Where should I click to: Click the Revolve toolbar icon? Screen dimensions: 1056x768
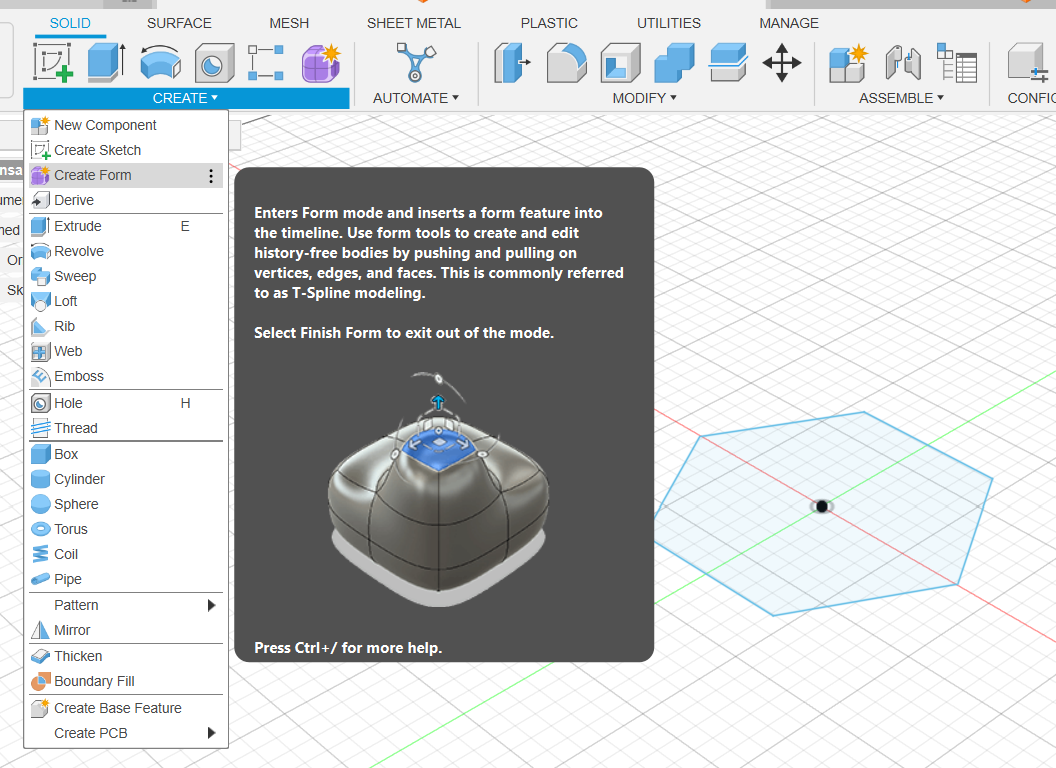click(x=160, y=63)
